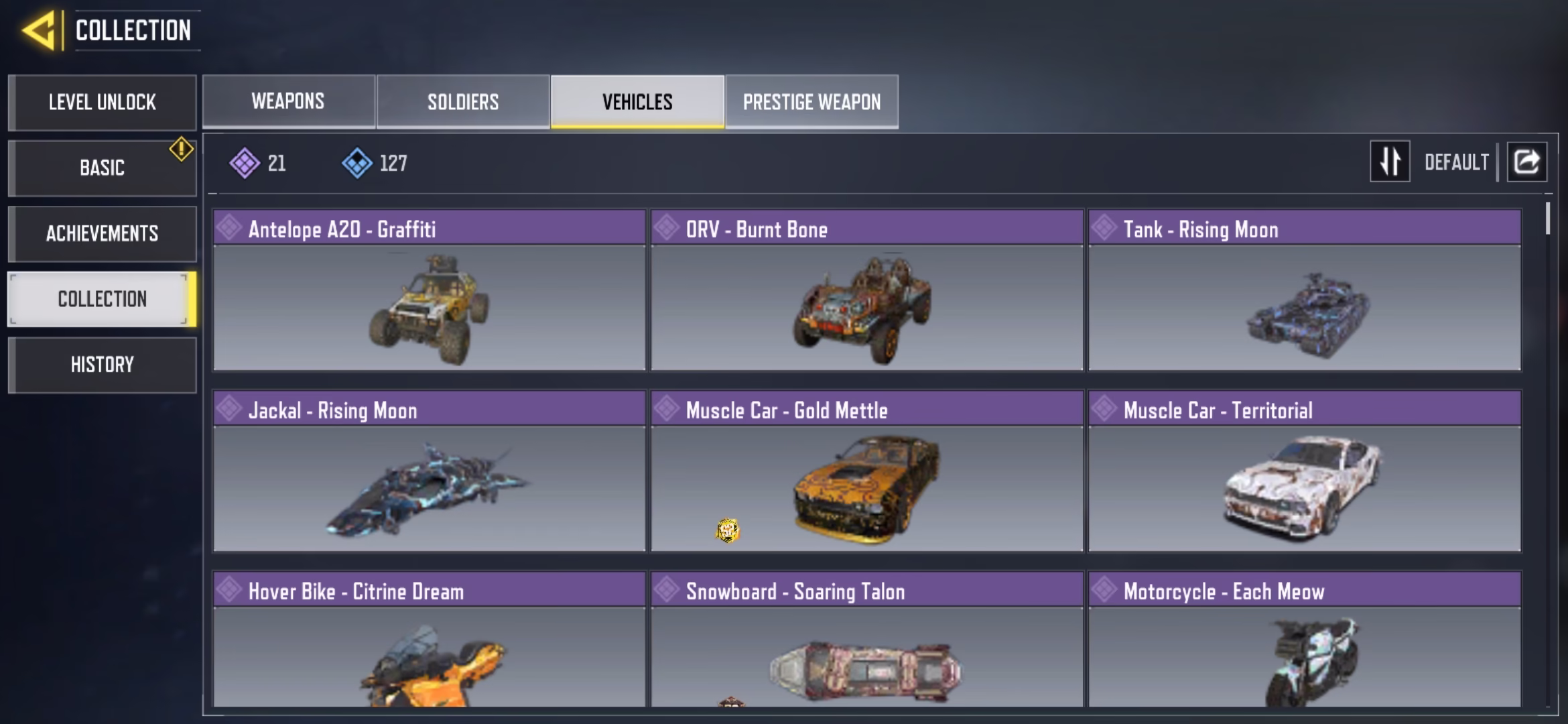Viewport: 1568px width, 724px height.
Task: Click the purple epic rarity diamond icon
Action: [x=244, y=163]
